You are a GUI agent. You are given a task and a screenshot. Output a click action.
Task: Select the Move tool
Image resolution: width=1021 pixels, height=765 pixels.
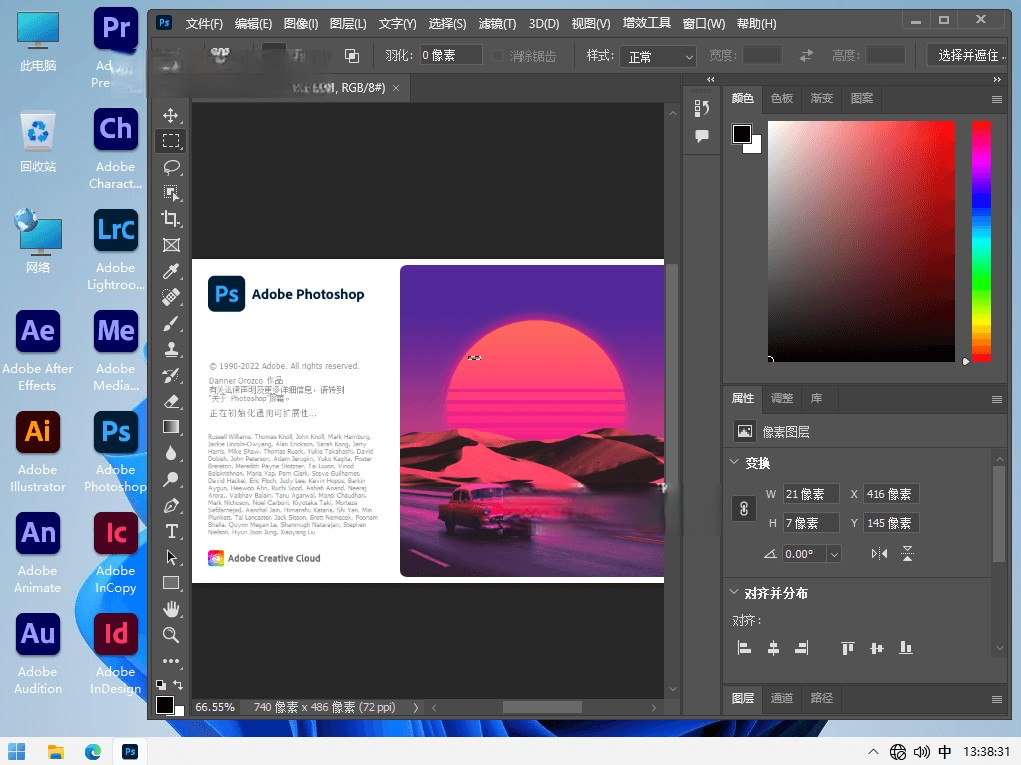(x=171, y=115)
